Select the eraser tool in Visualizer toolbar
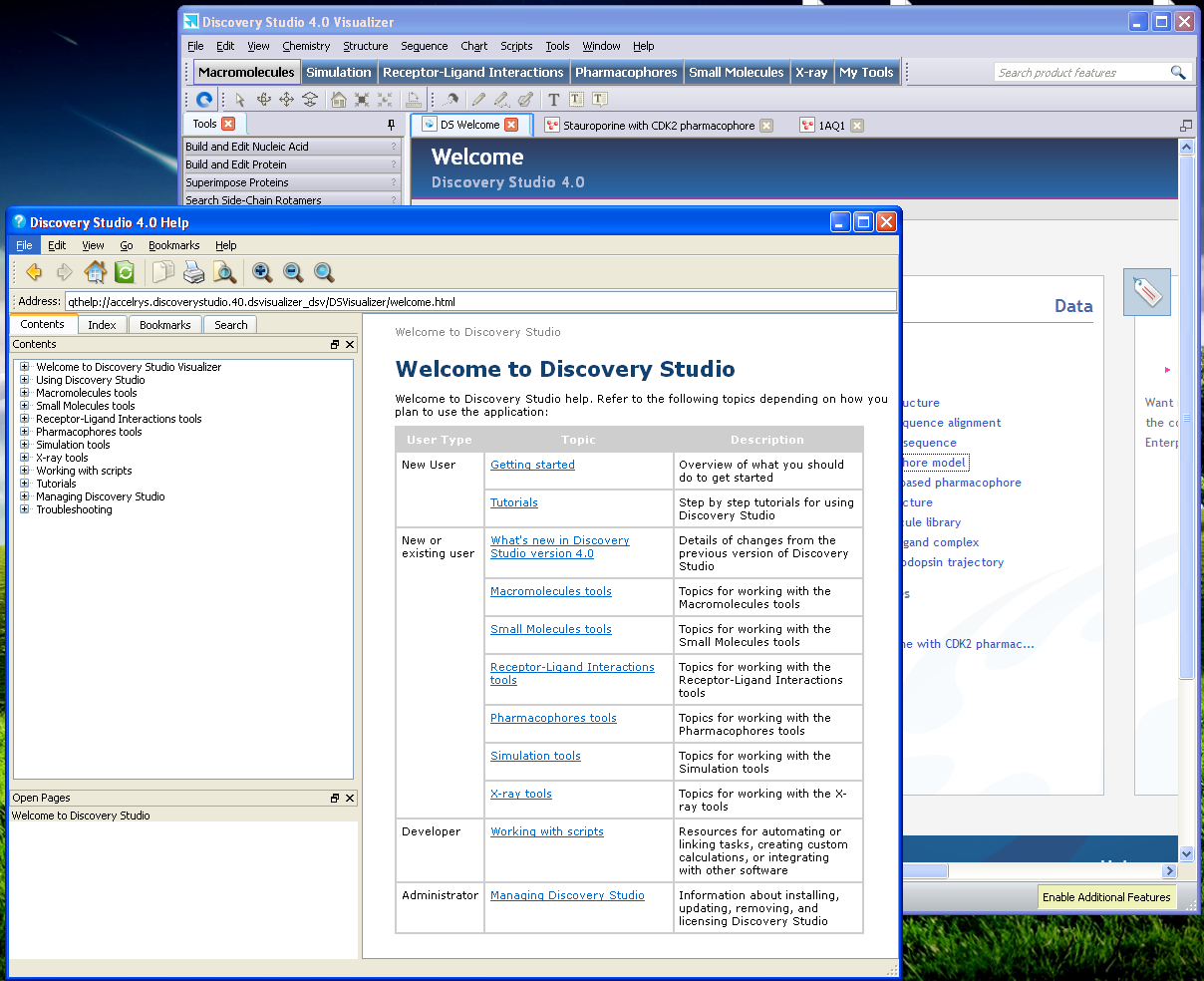 [x=525, y=100]
